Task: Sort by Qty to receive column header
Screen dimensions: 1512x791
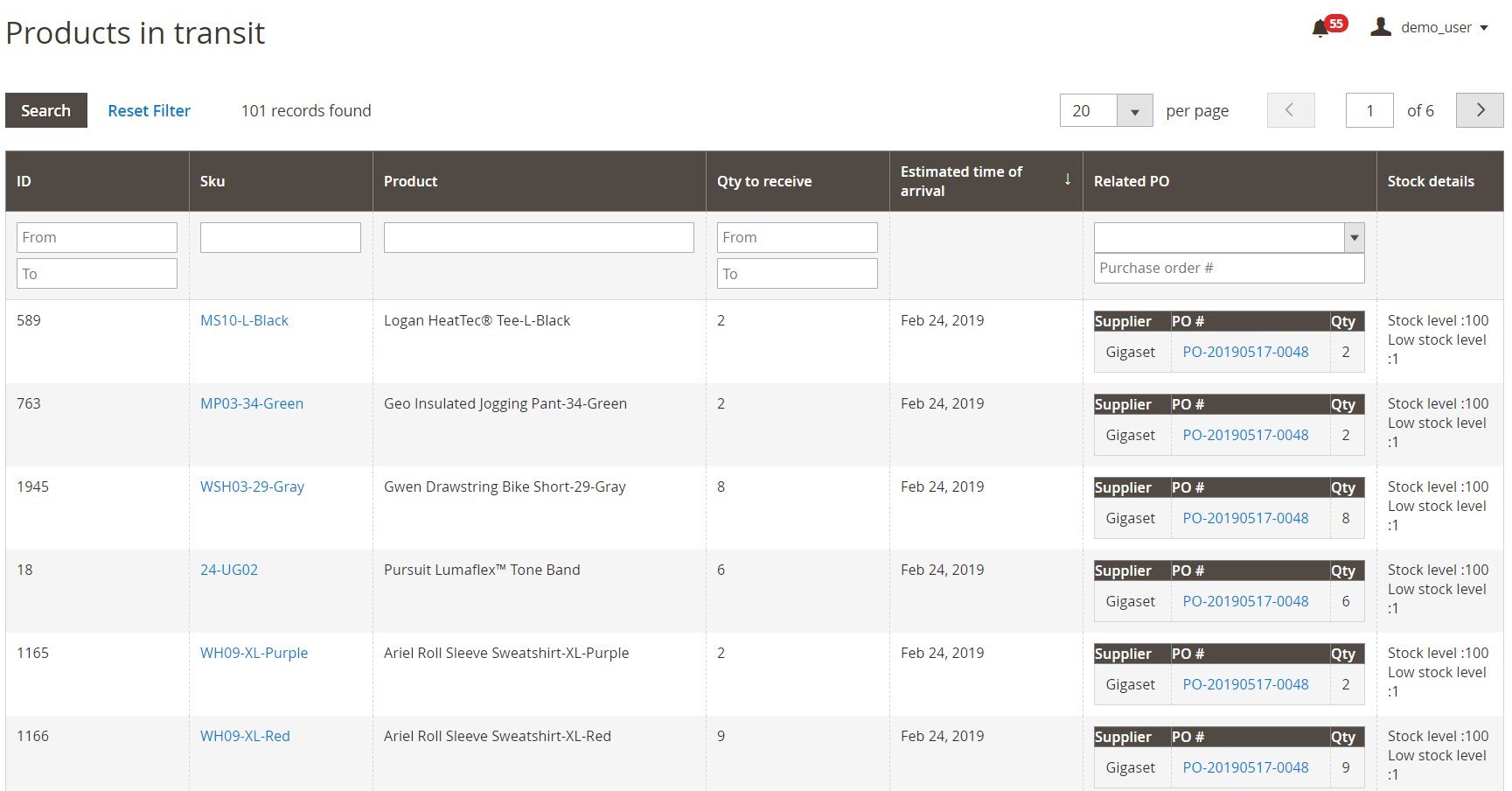Action: tap(798, 181)
